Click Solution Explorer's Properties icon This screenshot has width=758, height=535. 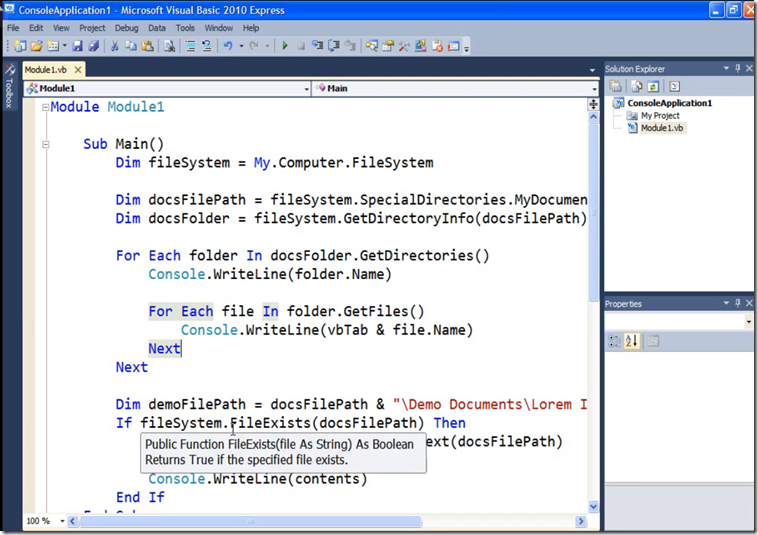615,87
